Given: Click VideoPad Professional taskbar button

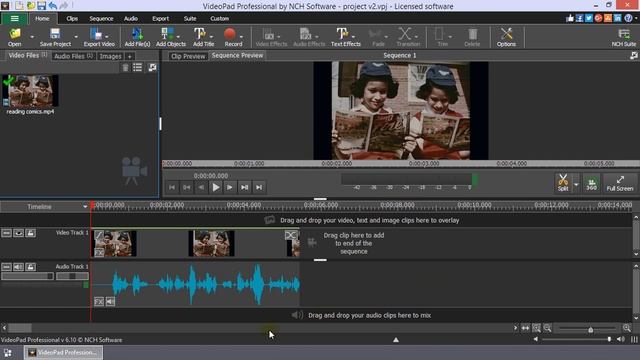Looking at the screenshot, I should click(x=63, y=353).
